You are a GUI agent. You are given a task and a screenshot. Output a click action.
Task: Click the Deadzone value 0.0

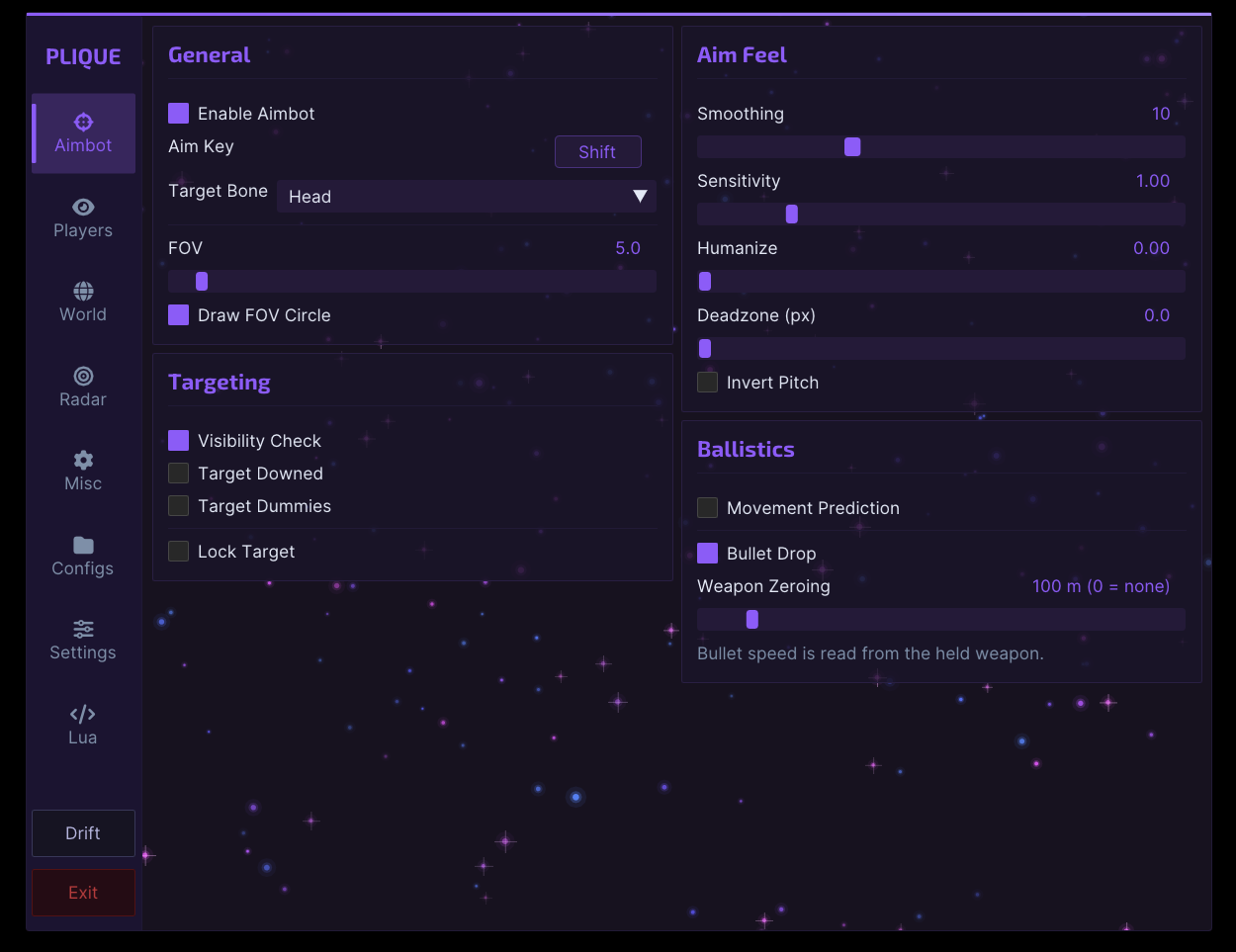pos(1157,315)
